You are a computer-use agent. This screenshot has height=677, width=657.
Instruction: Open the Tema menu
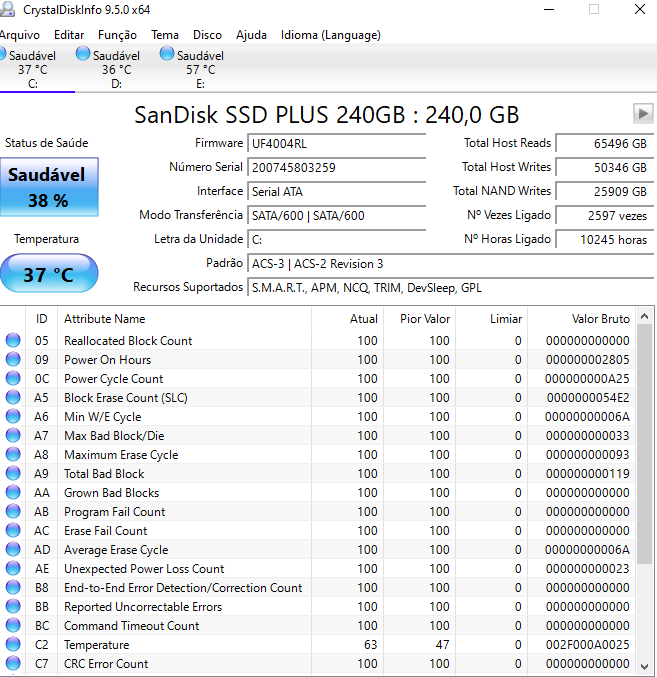pos(164,35)
